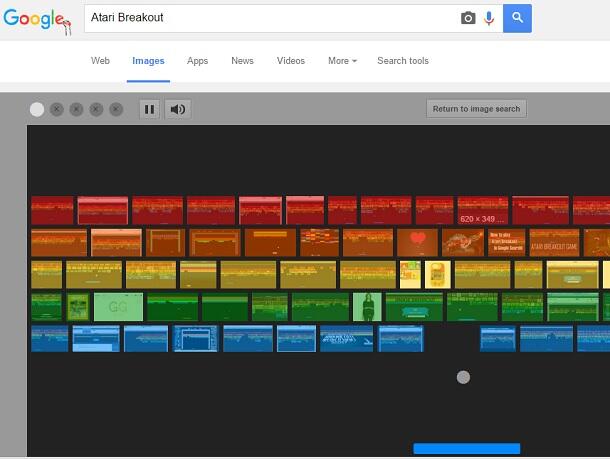Switch to the Web tab

tap(100, 61)
